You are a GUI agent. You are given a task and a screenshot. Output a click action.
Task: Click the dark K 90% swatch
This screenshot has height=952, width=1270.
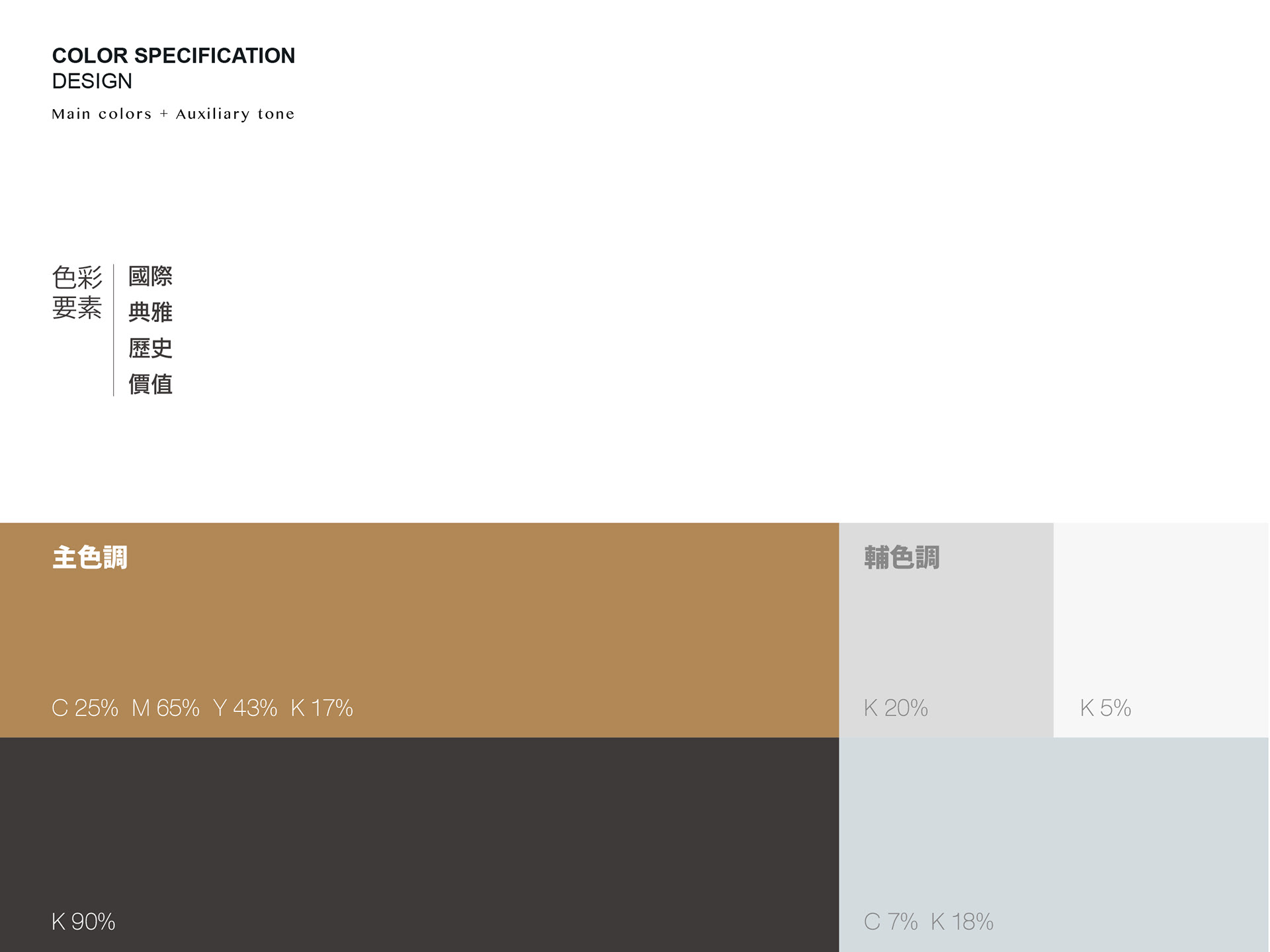(x=419, y=845)
